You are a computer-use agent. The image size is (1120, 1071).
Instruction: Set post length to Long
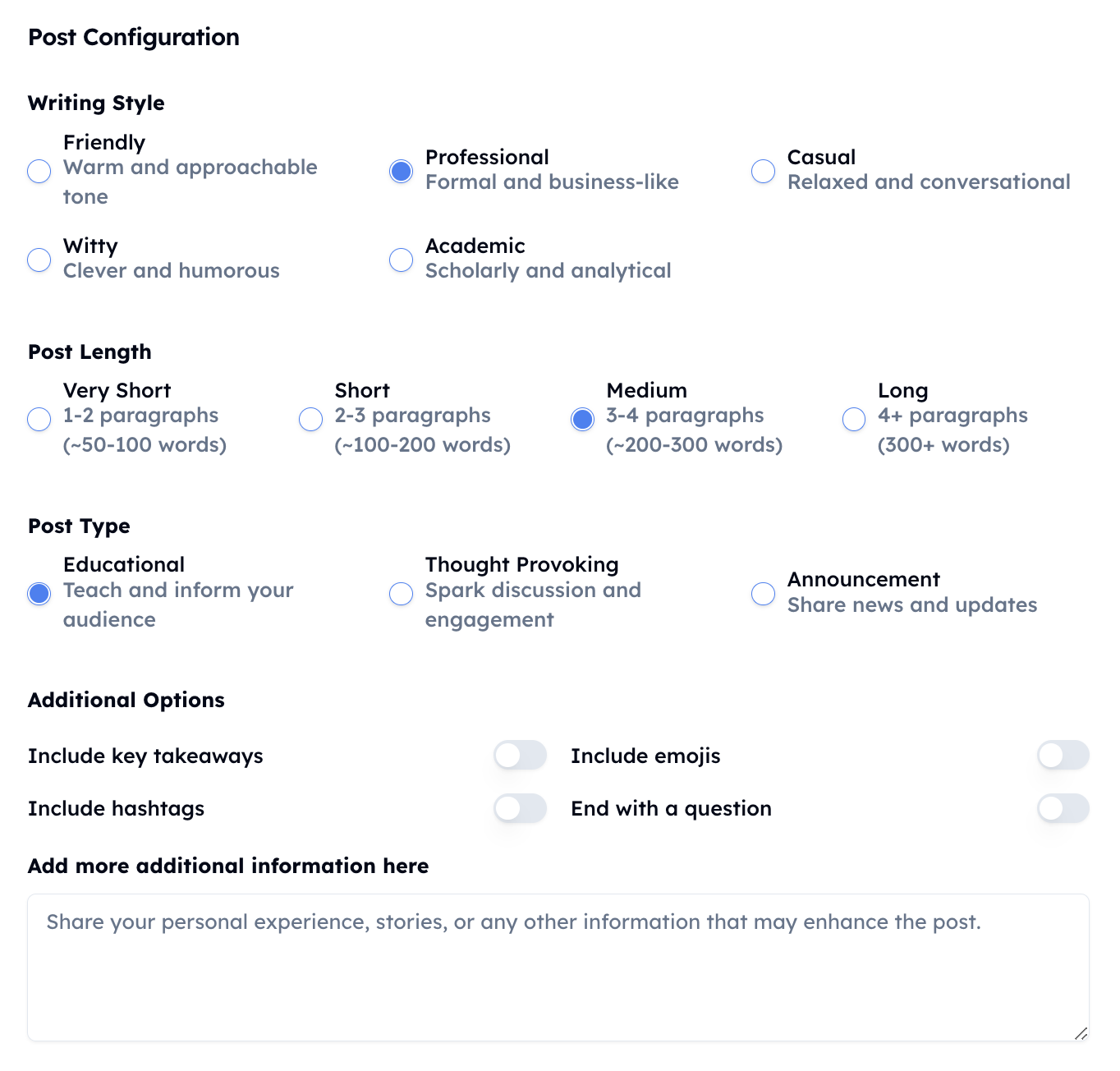coord(854,419)
